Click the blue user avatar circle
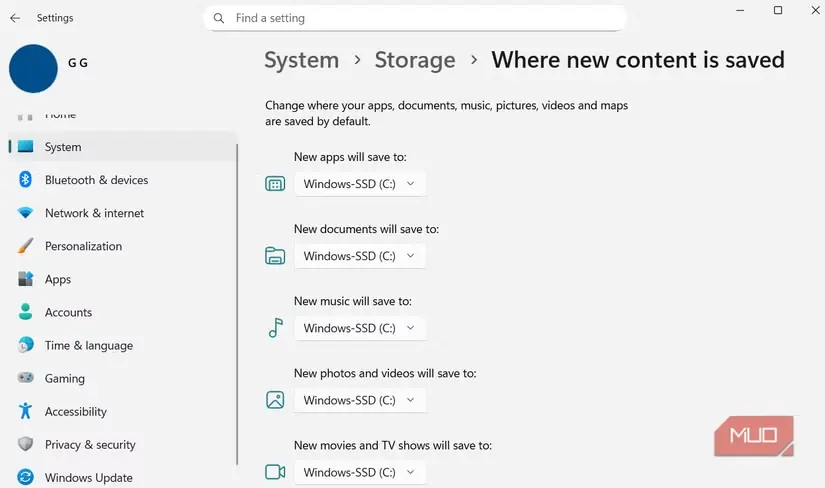 click(33, 68)
